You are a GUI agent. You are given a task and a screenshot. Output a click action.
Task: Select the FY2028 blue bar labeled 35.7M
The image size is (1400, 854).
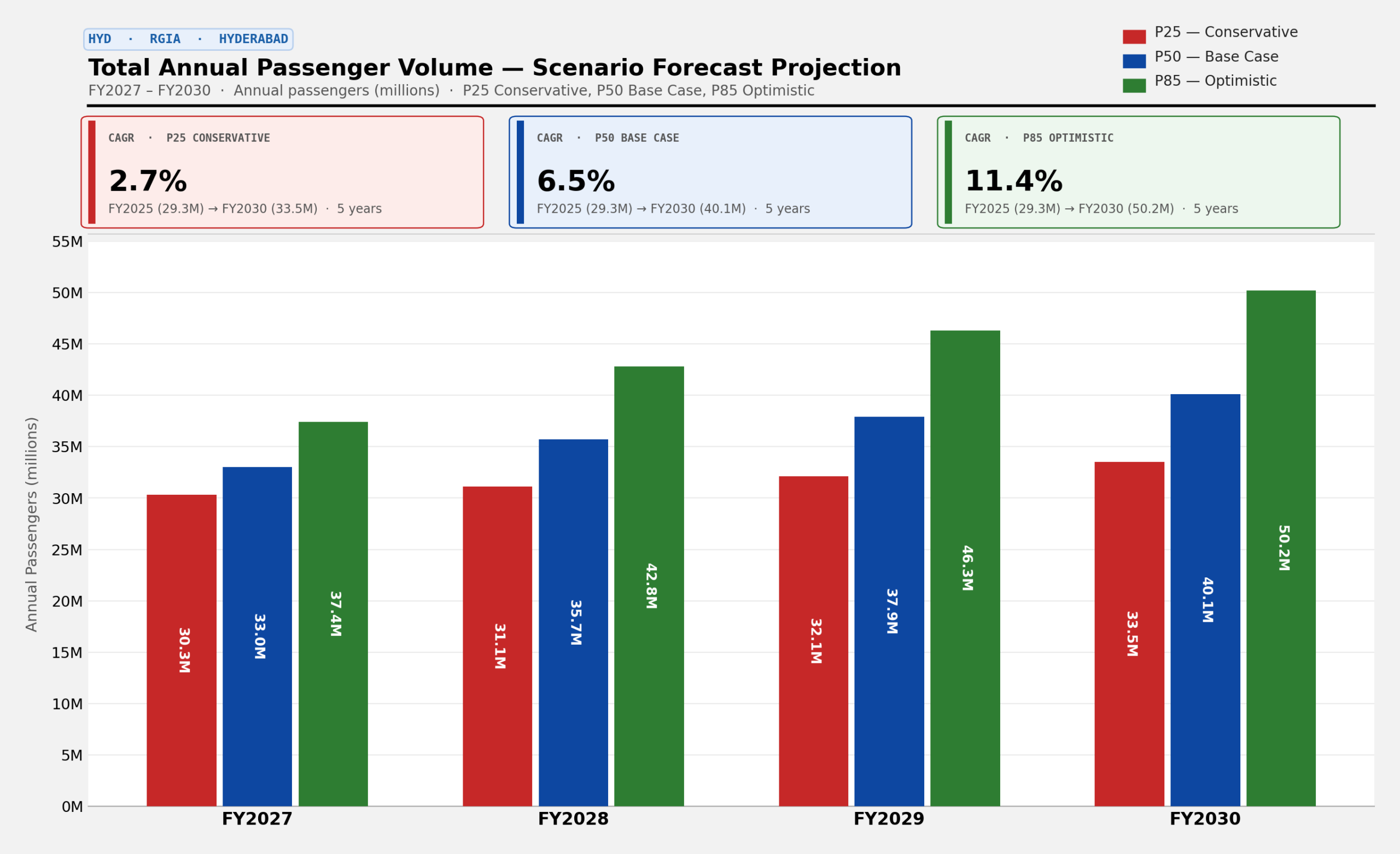coord(573,623)
